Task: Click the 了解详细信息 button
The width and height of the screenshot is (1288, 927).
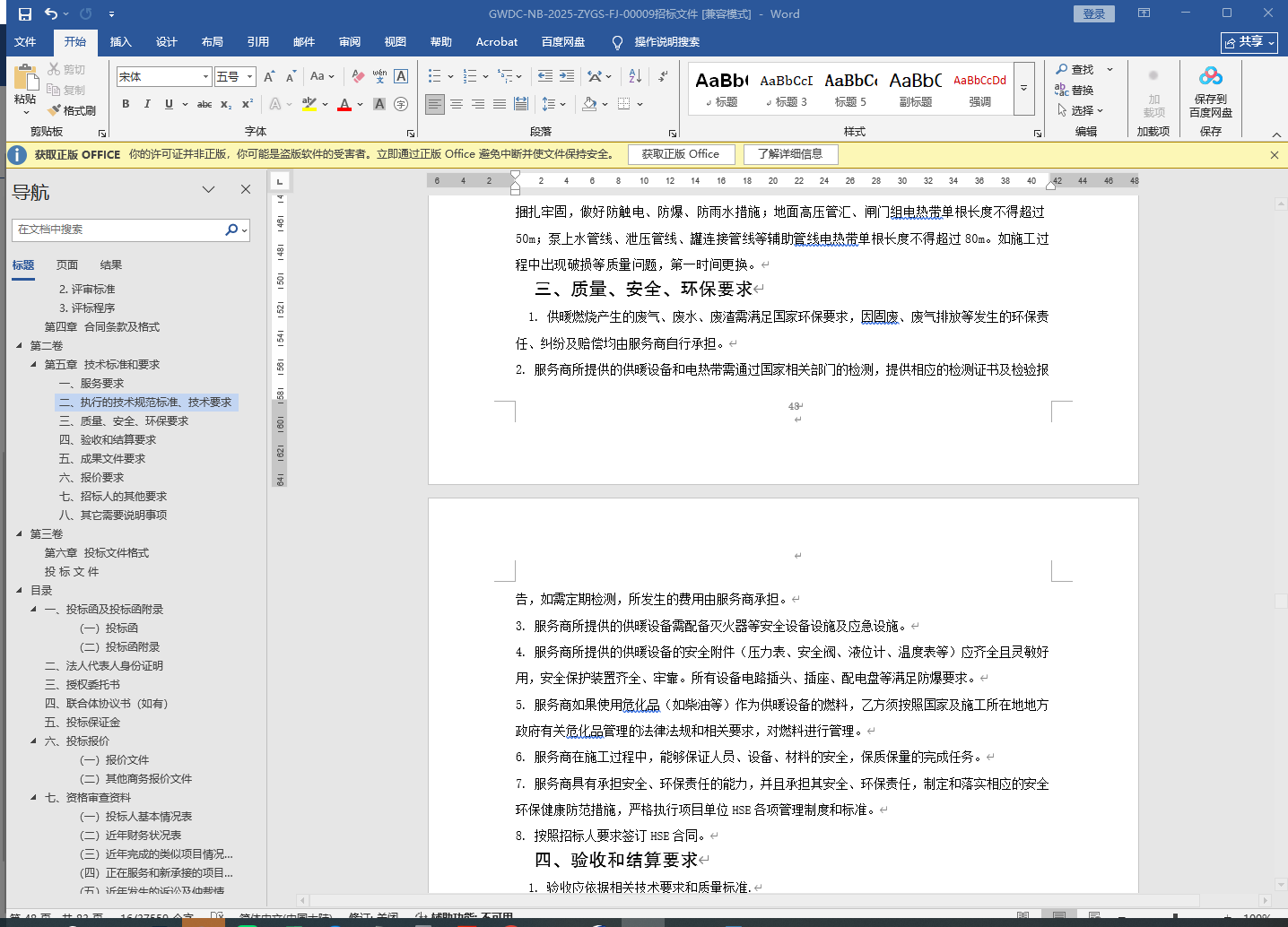Action: point(790,154)
